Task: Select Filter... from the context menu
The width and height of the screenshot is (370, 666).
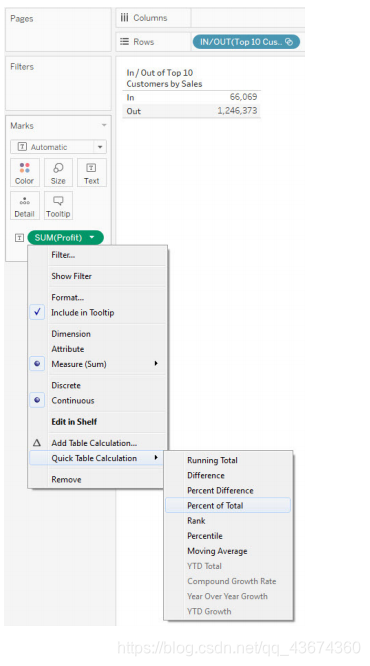Action: 97,255
